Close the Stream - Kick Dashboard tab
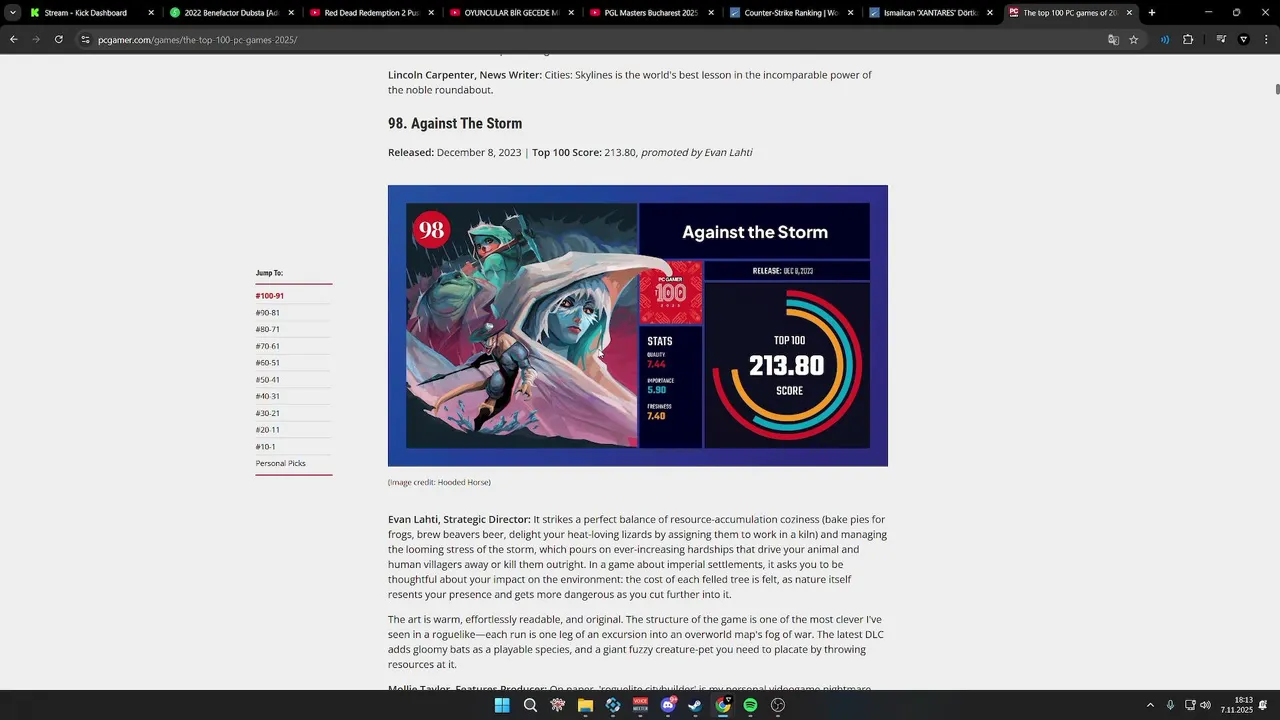This screenshot has height=720, width=1280. tap(151, 13)
